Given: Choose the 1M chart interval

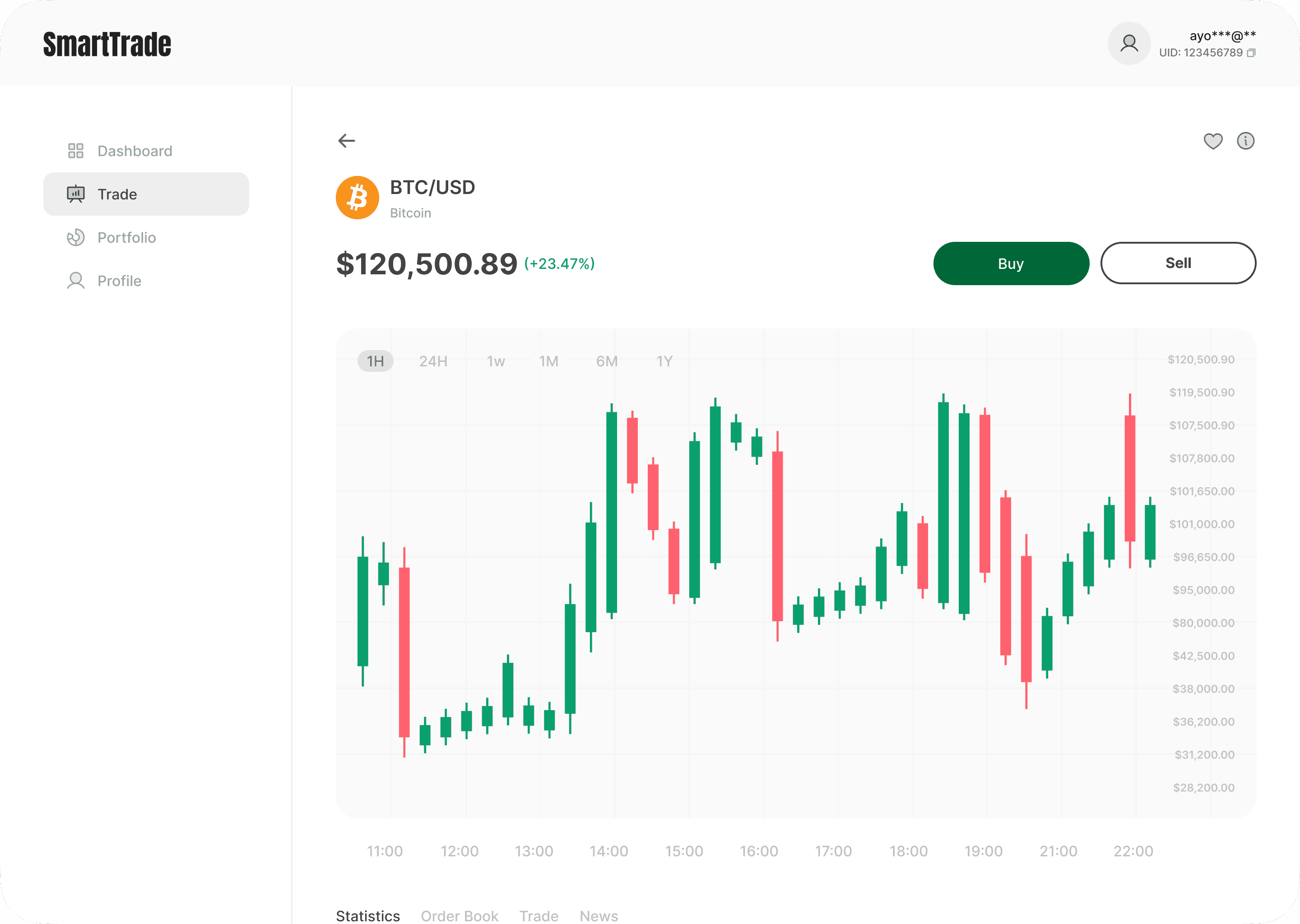Looking at the screenshot, I should pyautogui.click(x=549, y=361).
